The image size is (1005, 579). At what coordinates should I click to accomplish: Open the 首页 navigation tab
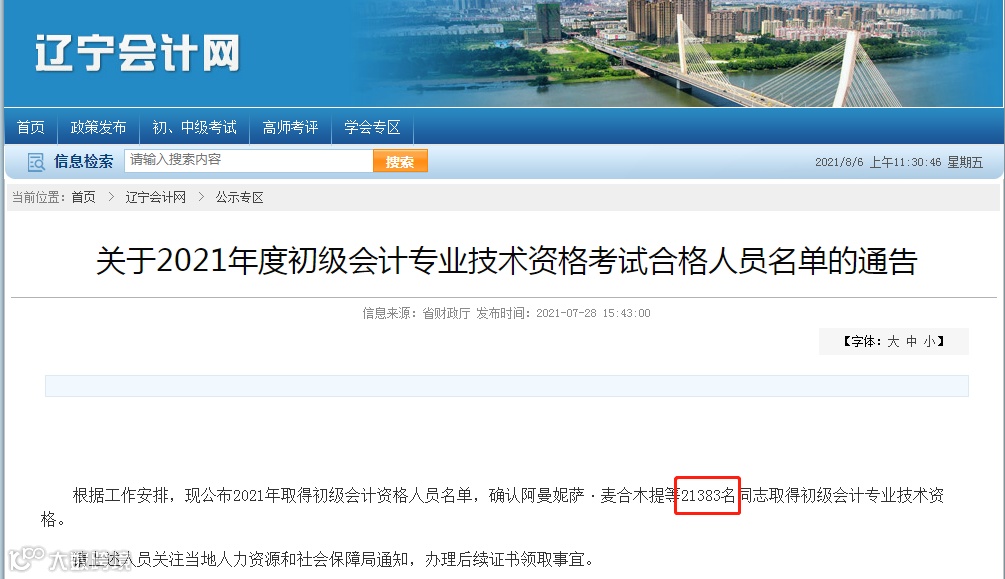(31, 128)
